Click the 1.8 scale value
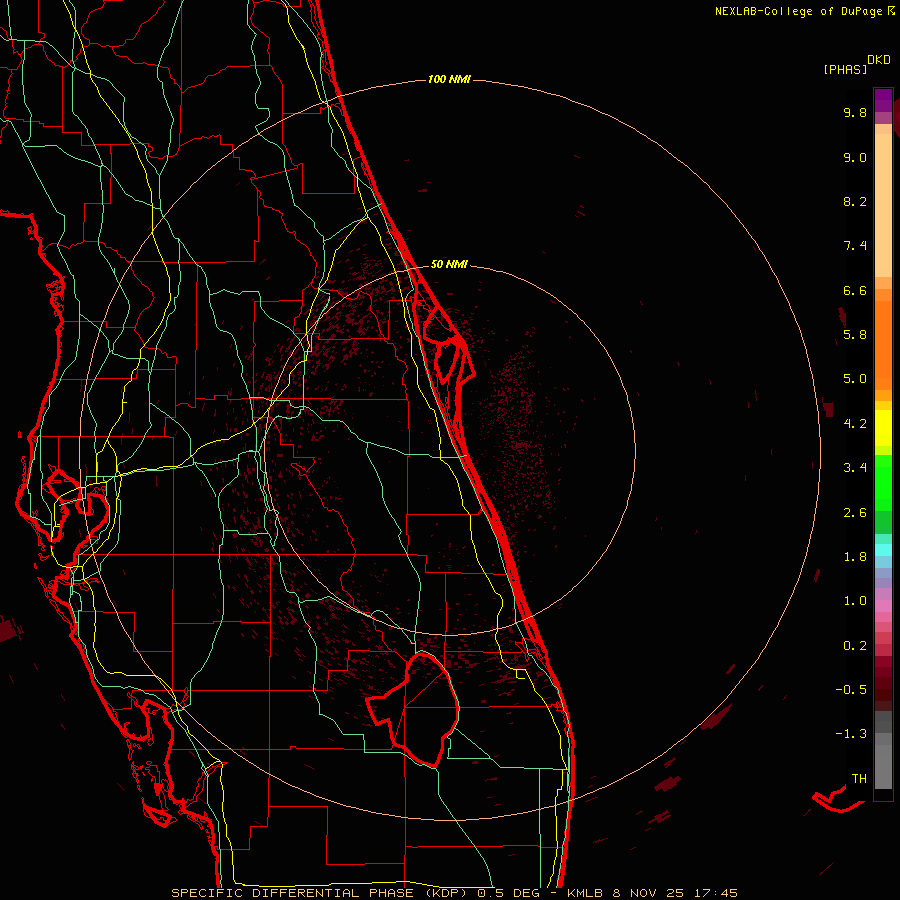The width and height of the screenshot is (900, 900). click(855, 557)
